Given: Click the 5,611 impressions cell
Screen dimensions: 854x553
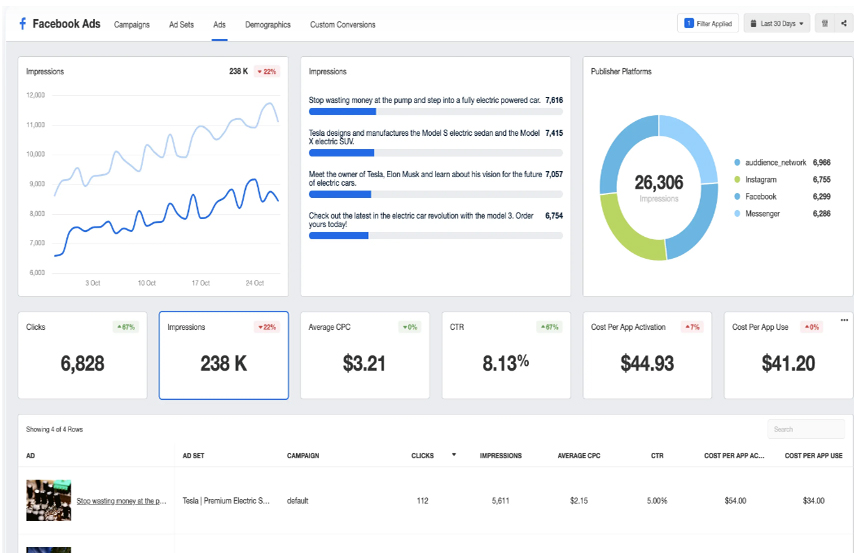Looking at the screenshot, I should [501, 501].
